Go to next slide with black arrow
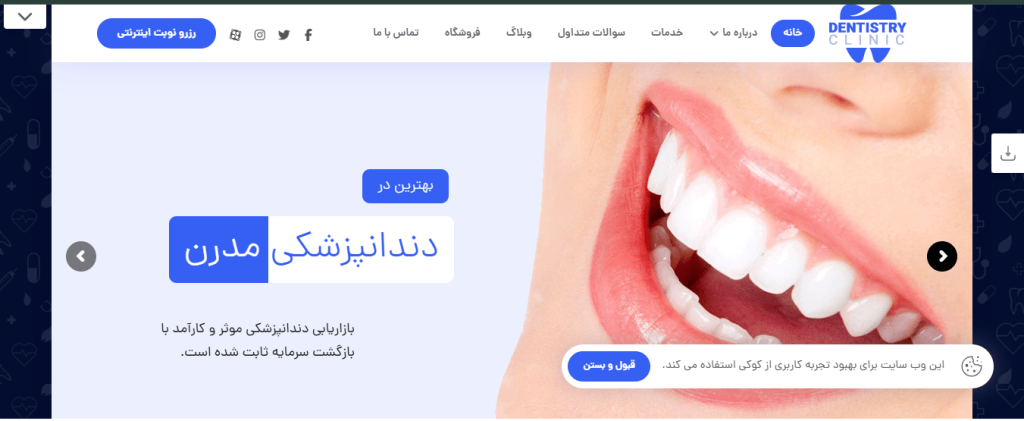1024x421 pixels. tap(942, 257)
